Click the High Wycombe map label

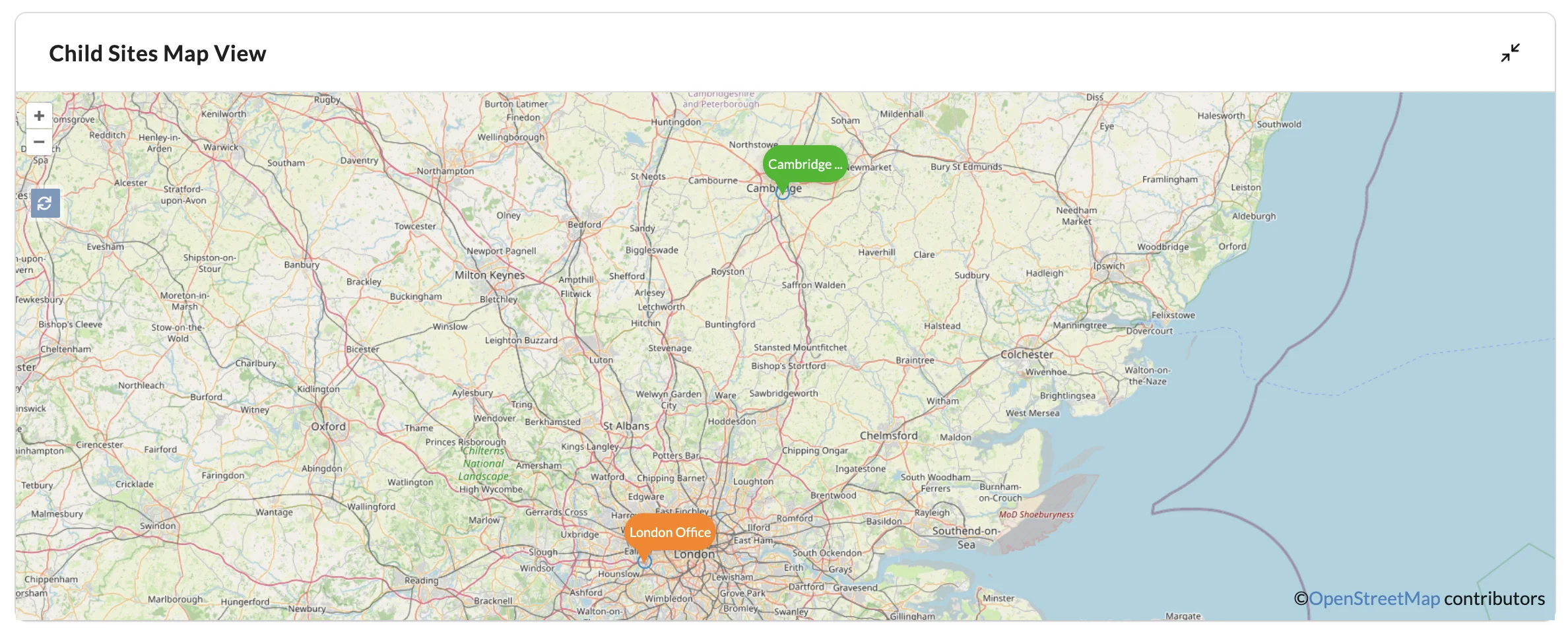[491, 490]
